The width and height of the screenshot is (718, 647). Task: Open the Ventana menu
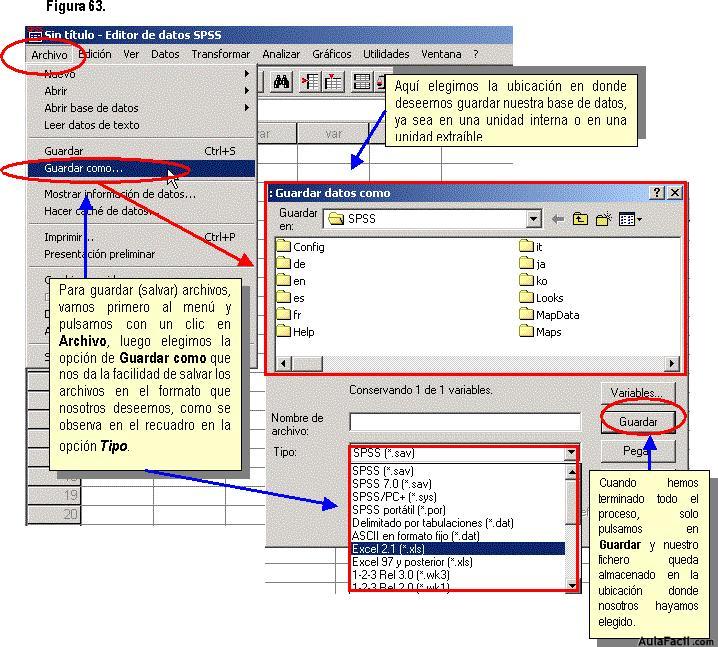[441, 54]
